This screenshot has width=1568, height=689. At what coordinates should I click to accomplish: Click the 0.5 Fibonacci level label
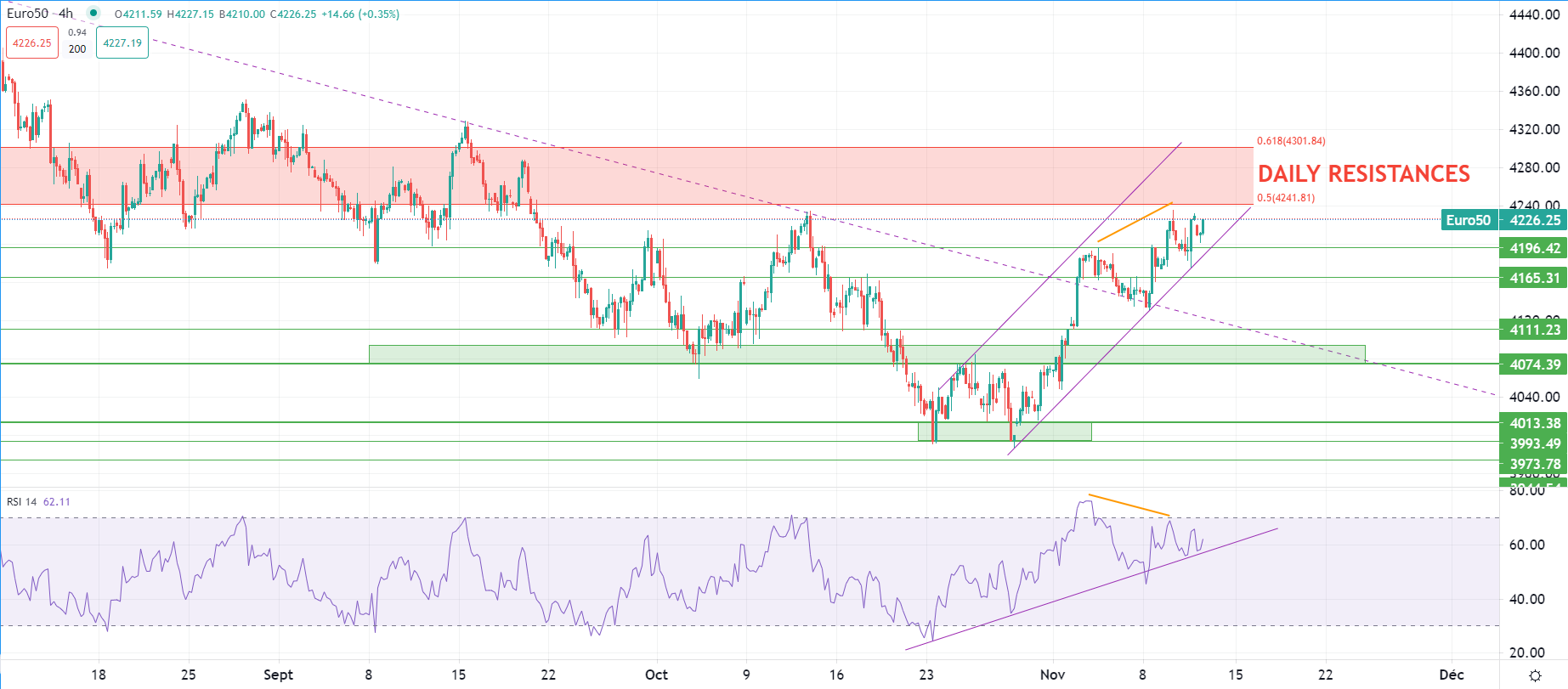[x=1286, y=198]
